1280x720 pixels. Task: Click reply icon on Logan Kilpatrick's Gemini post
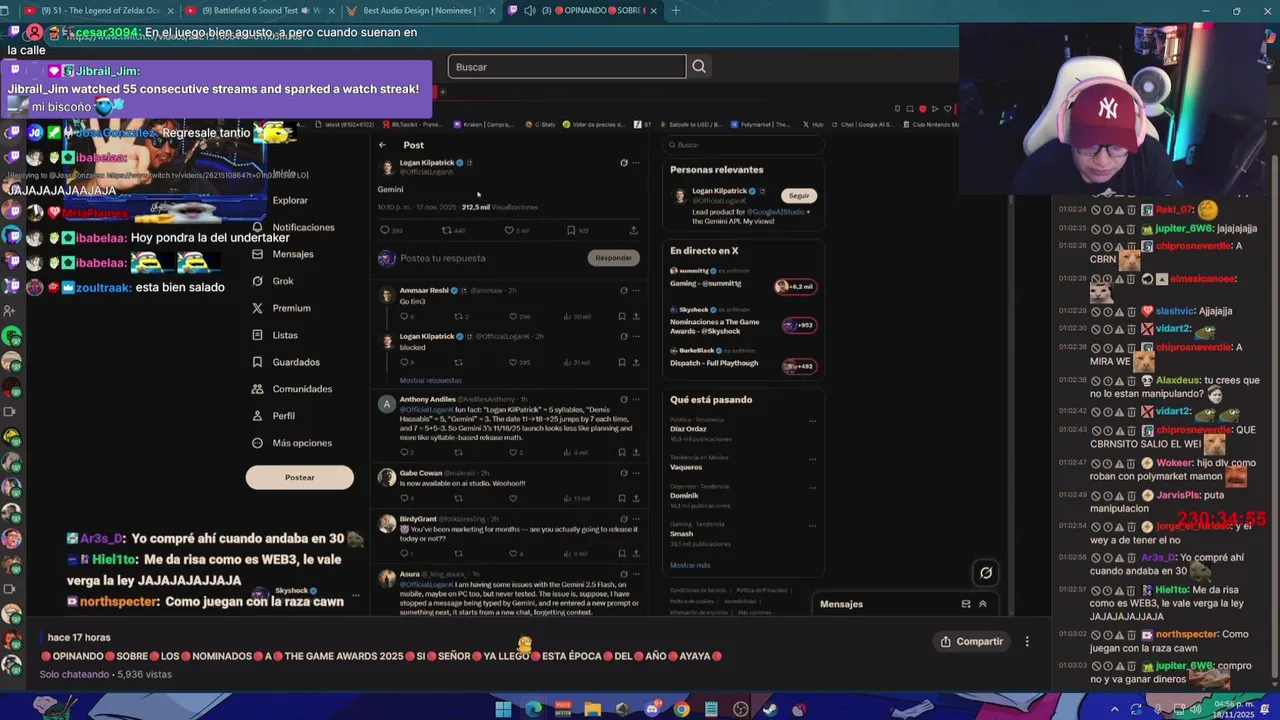(x=384, y=230)
